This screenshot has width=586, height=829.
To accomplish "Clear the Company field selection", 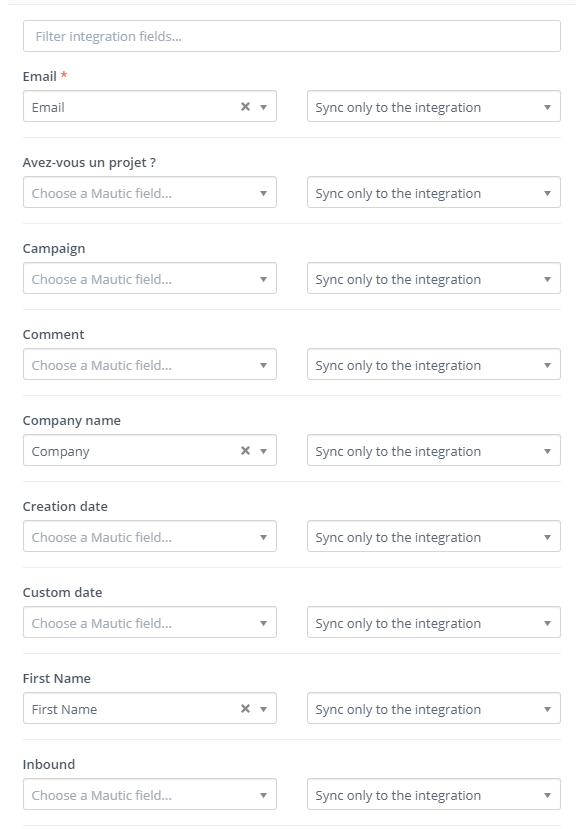I will [x=245, y=450].
